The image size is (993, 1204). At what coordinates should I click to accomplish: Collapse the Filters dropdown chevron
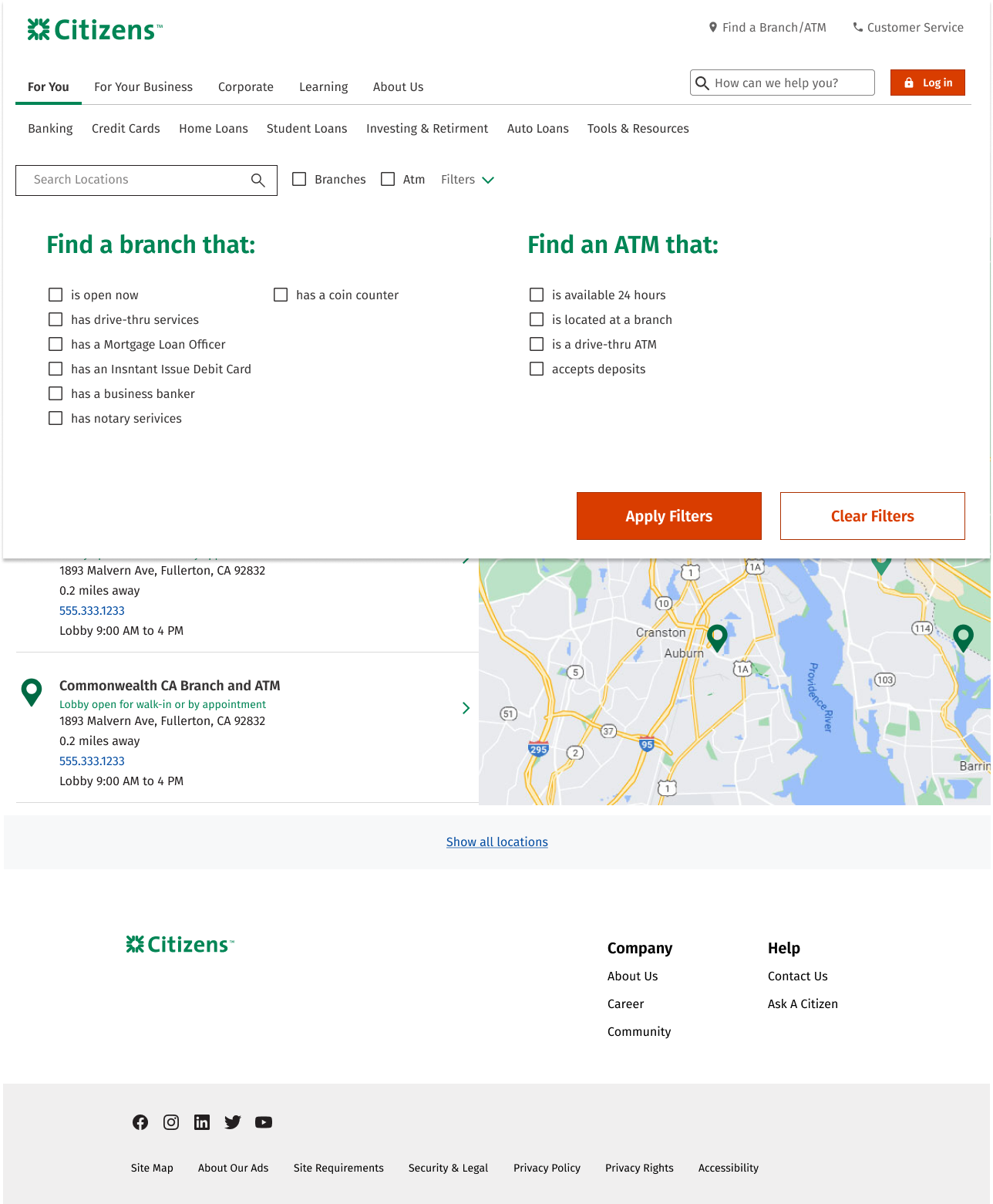(488, 180)
